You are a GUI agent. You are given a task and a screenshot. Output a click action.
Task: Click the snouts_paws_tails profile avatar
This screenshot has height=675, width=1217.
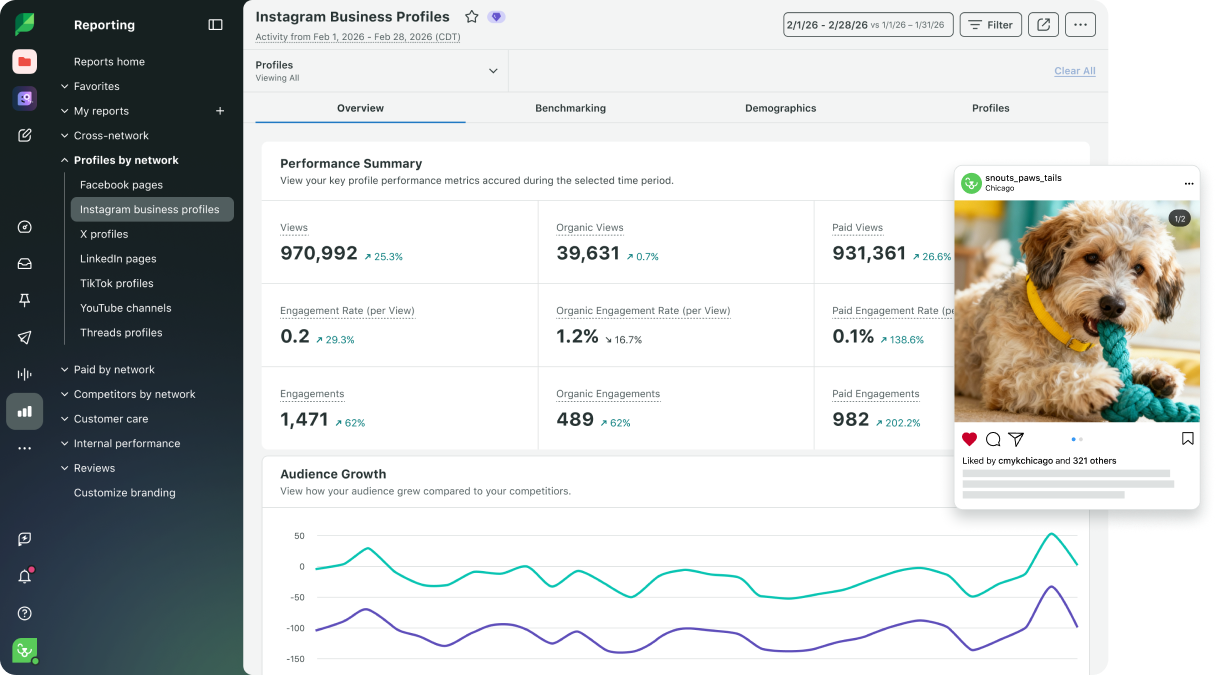971,183
